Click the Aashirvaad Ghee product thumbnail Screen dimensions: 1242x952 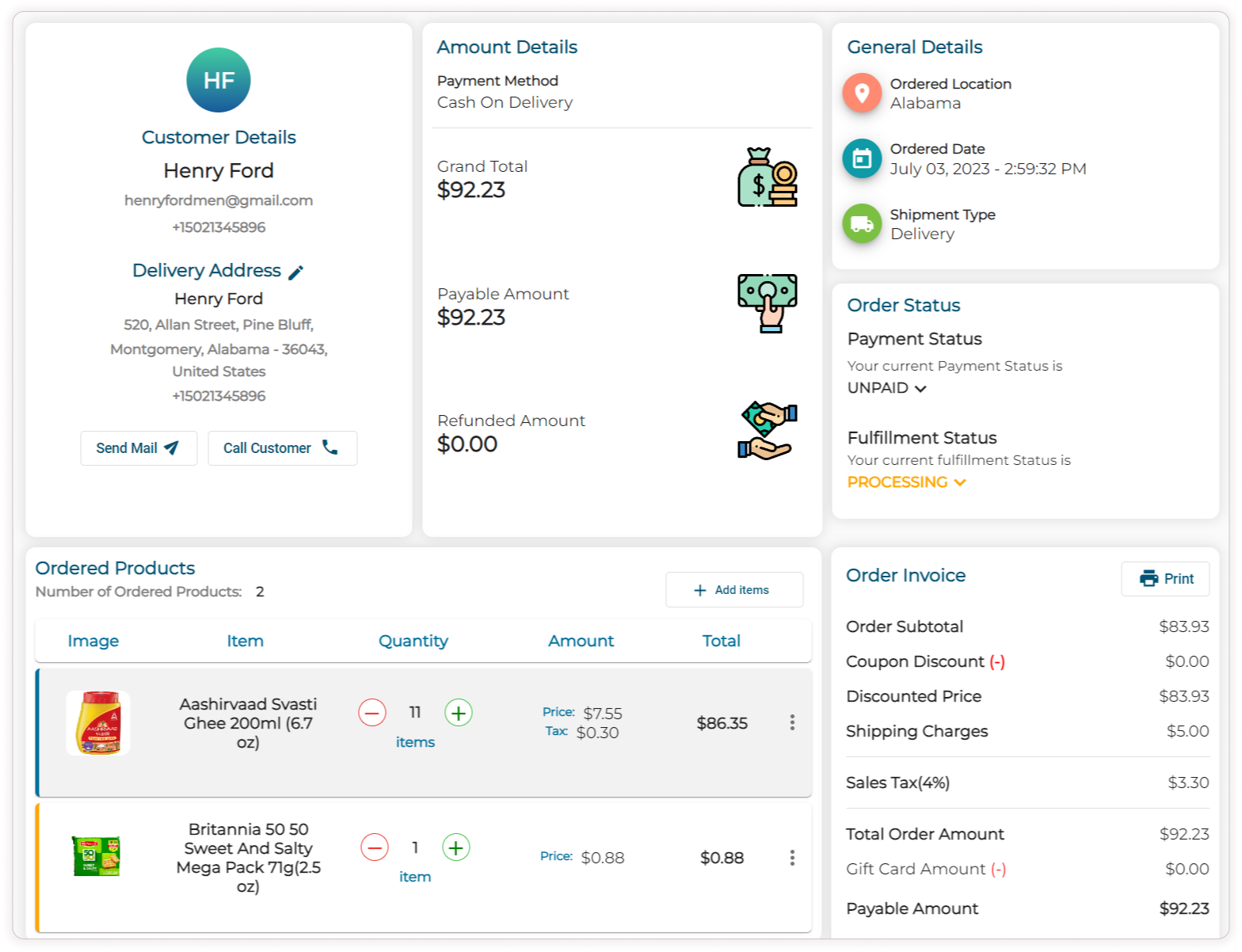coord(97,723)
